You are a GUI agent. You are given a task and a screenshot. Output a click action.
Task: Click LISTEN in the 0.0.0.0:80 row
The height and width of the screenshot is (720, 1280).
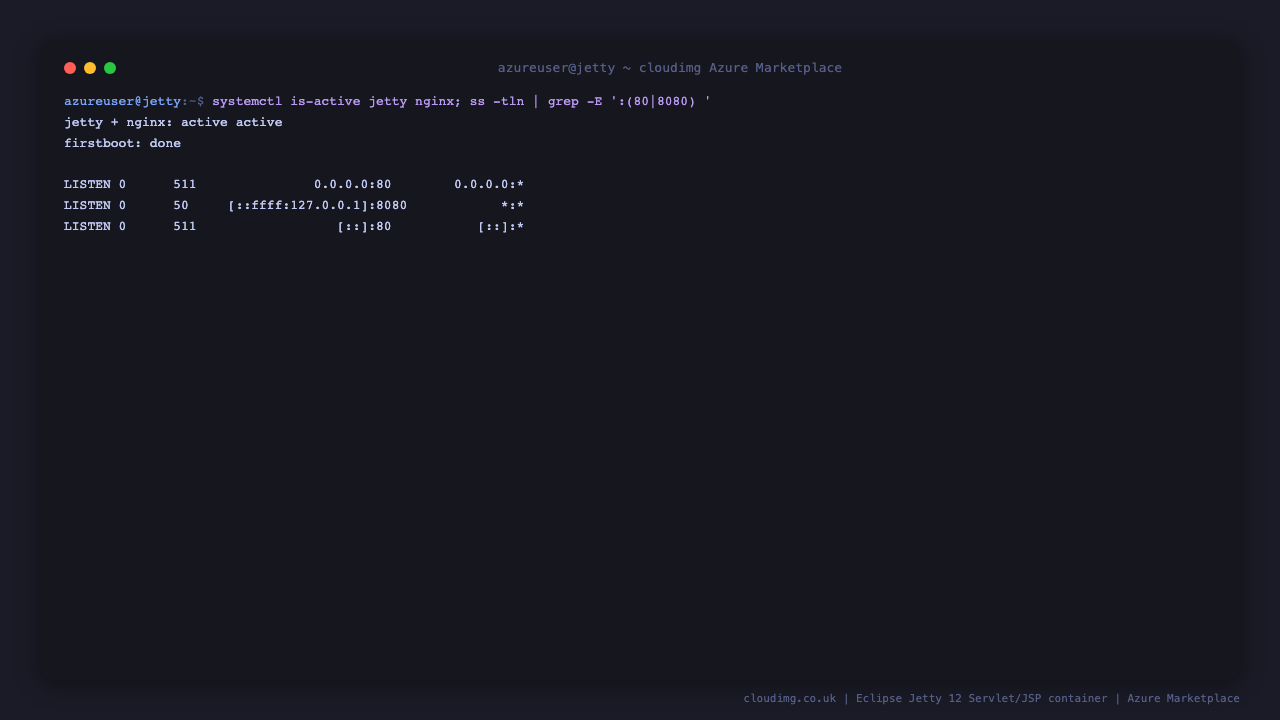pyautogui.click(x=87, y=185)
